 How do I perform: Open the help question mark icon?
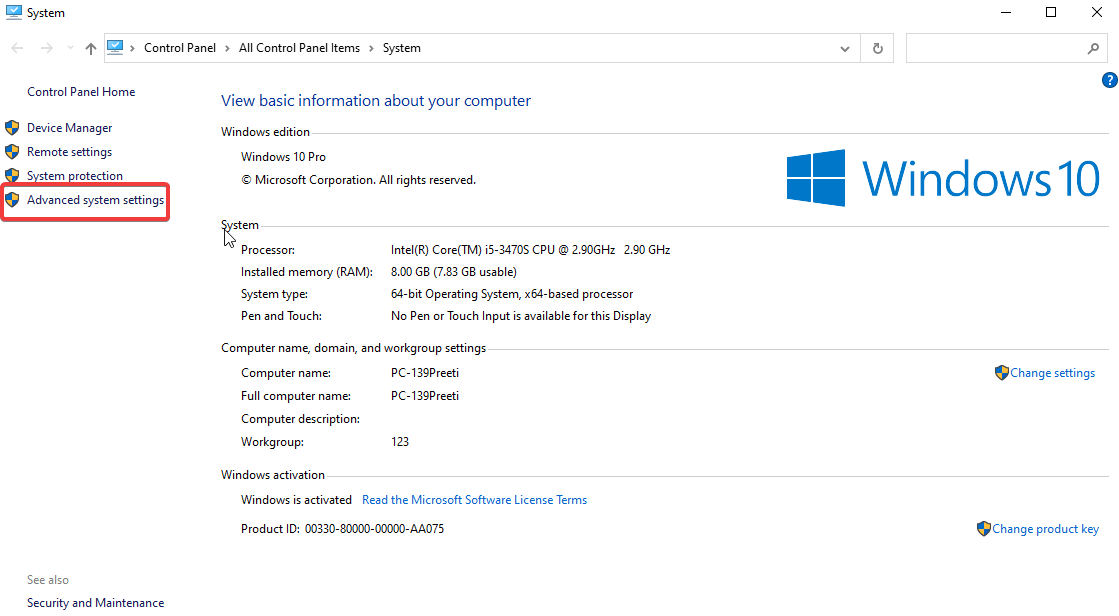coord(1110,80)
